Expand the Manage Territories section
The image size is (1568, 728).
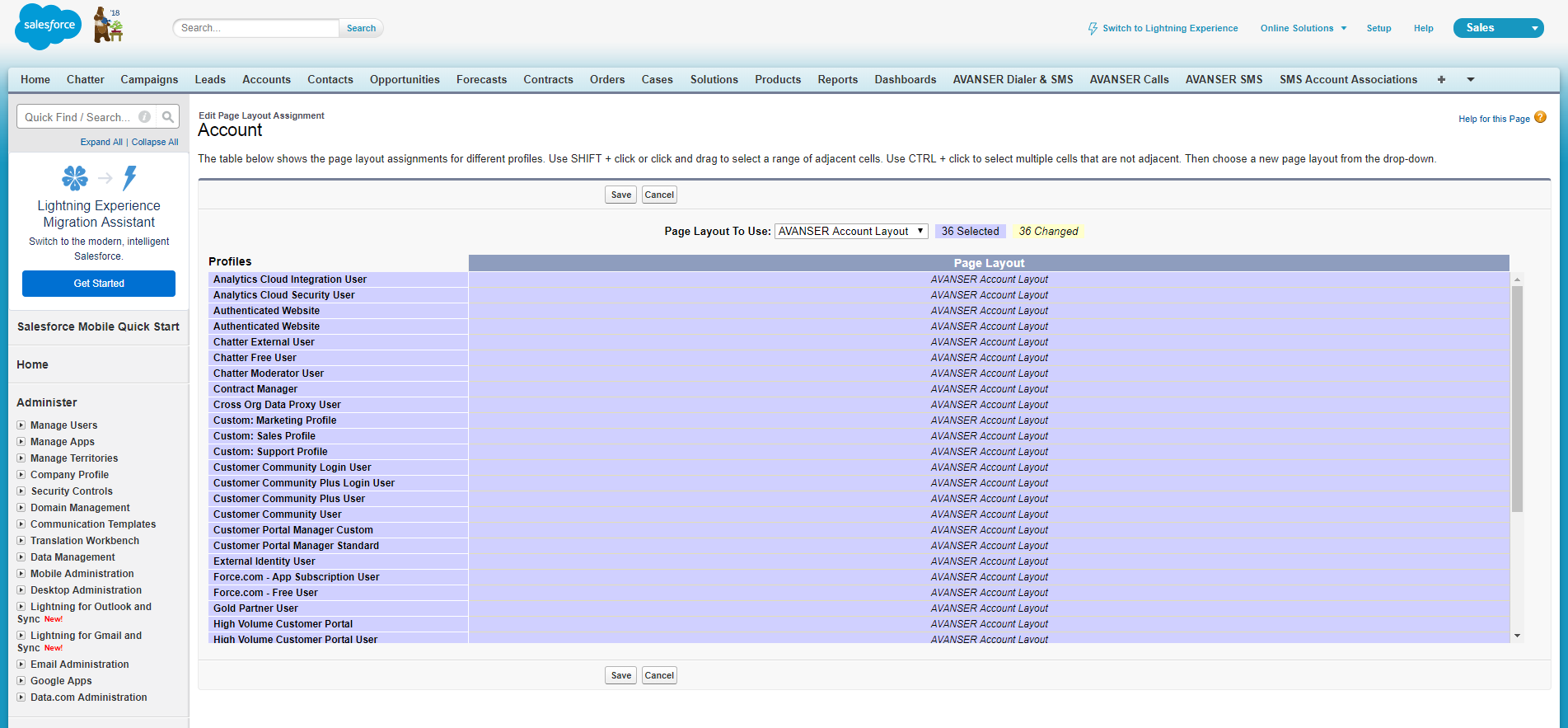coord(21,458)
